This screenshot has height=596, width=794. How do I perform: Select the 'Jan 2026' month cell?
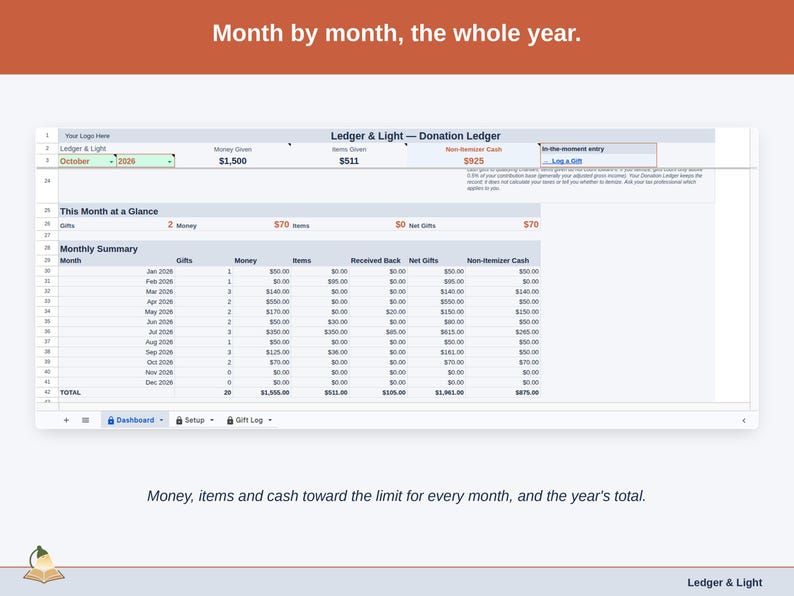[116, 271]
